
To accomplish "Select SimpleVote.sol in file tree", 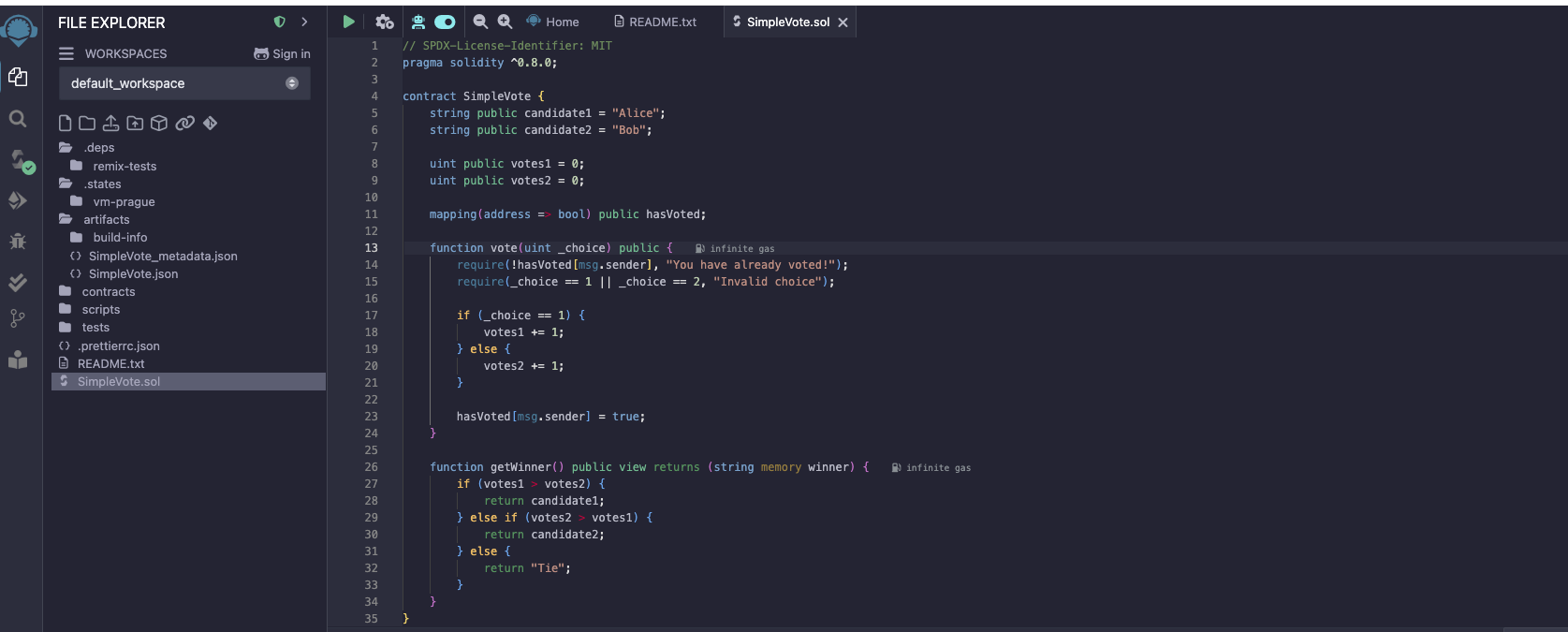I will (x=188, y=381).
